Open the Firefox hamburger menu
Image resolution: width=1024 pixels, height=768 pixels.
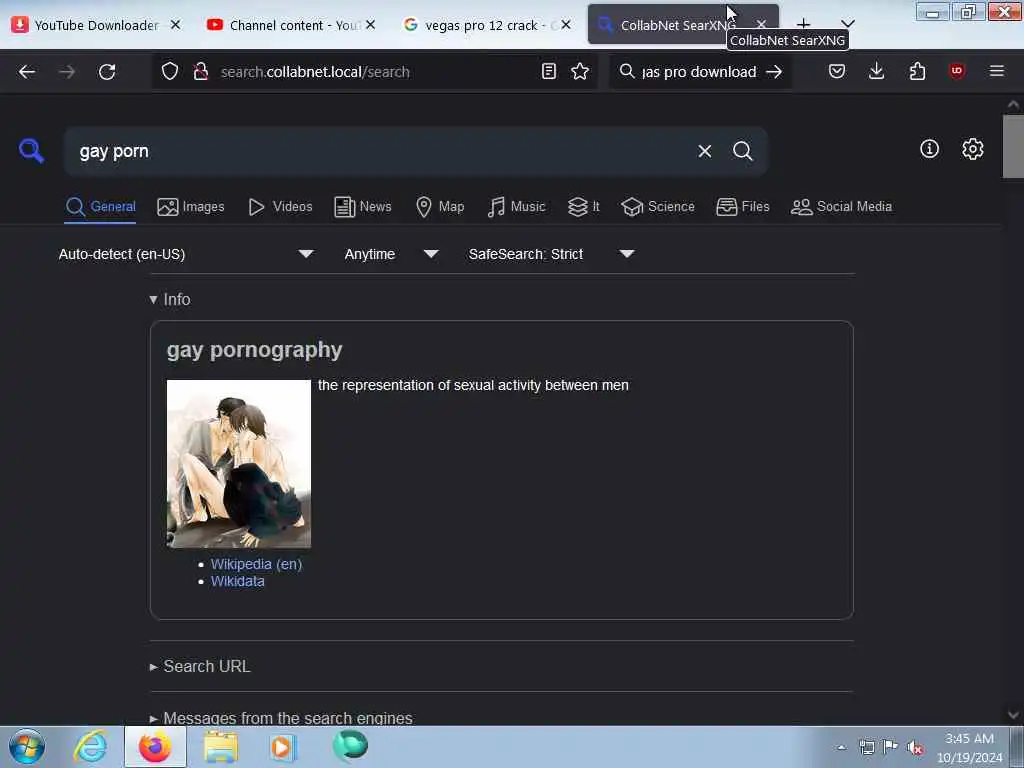(997, 71)
